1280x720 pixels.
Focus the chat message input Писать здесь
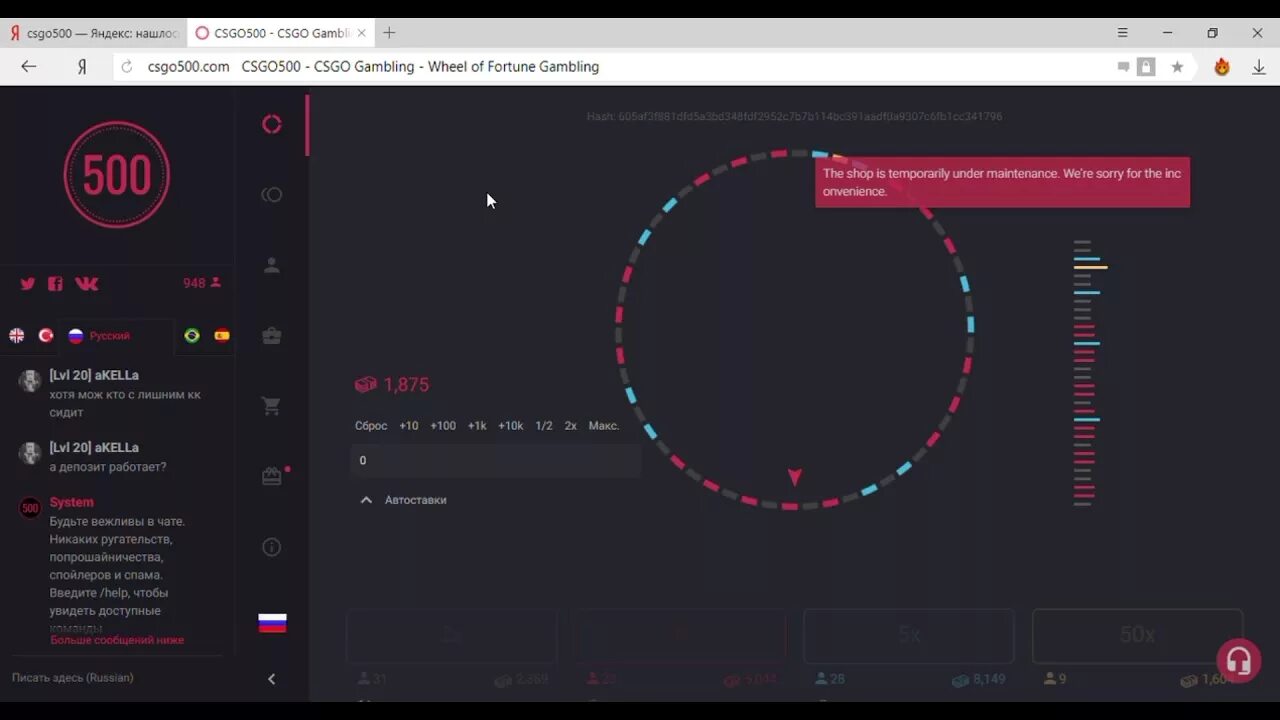pyautogui.click(x=118, y=678)
